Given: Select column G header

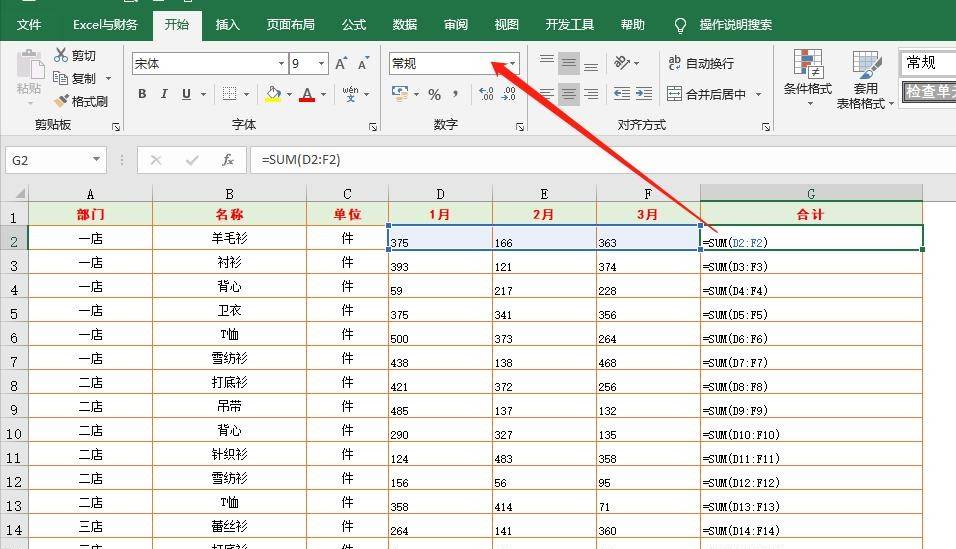Looking at the screenshot, I should click(811, 193).
